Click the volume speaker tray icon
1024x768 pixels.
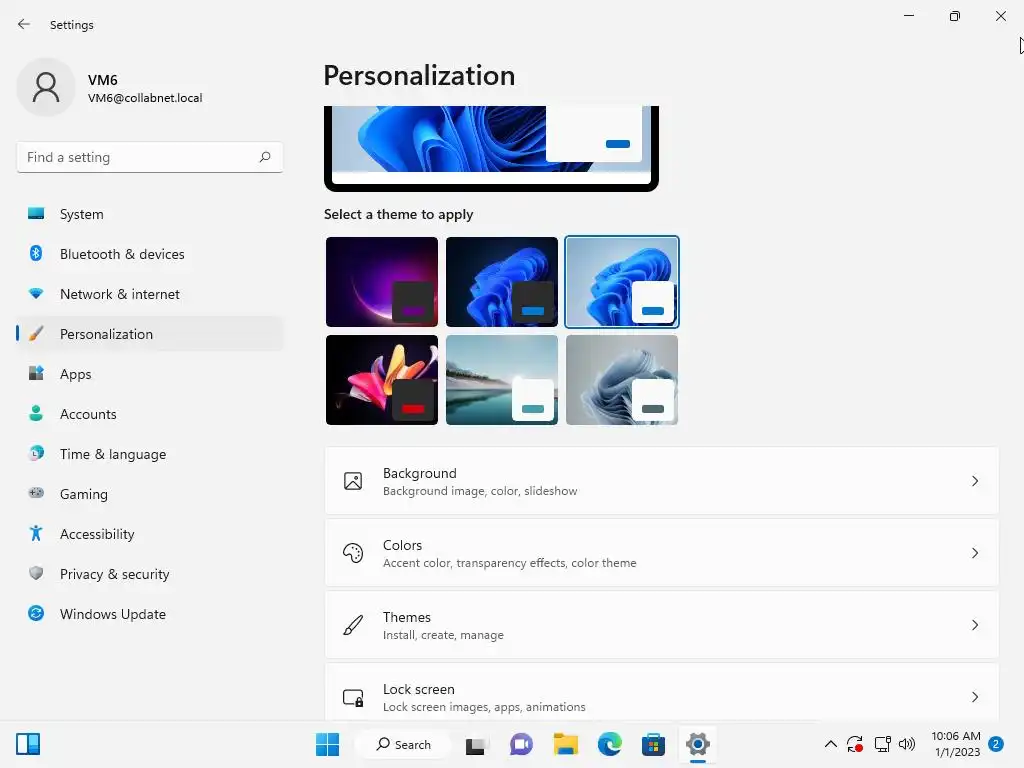(x=907, y=744)
